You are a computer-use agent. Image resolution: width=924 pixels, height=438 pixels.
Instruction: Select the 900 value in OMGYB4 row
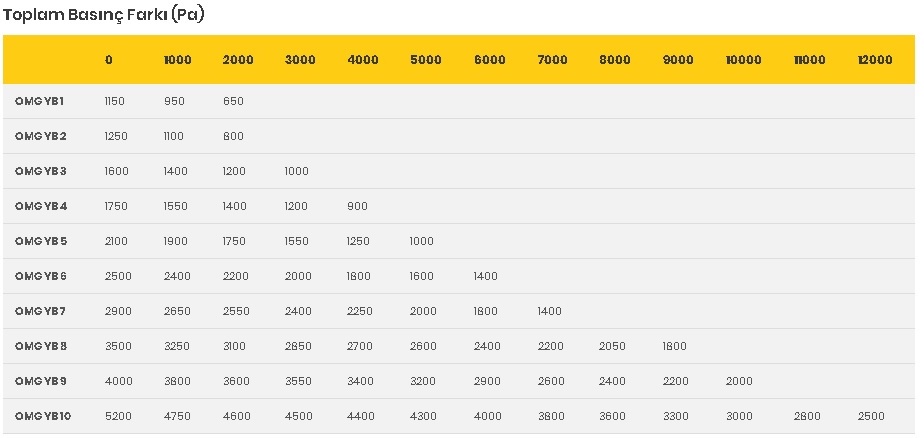pyautogui.click(x=358, y=206)
